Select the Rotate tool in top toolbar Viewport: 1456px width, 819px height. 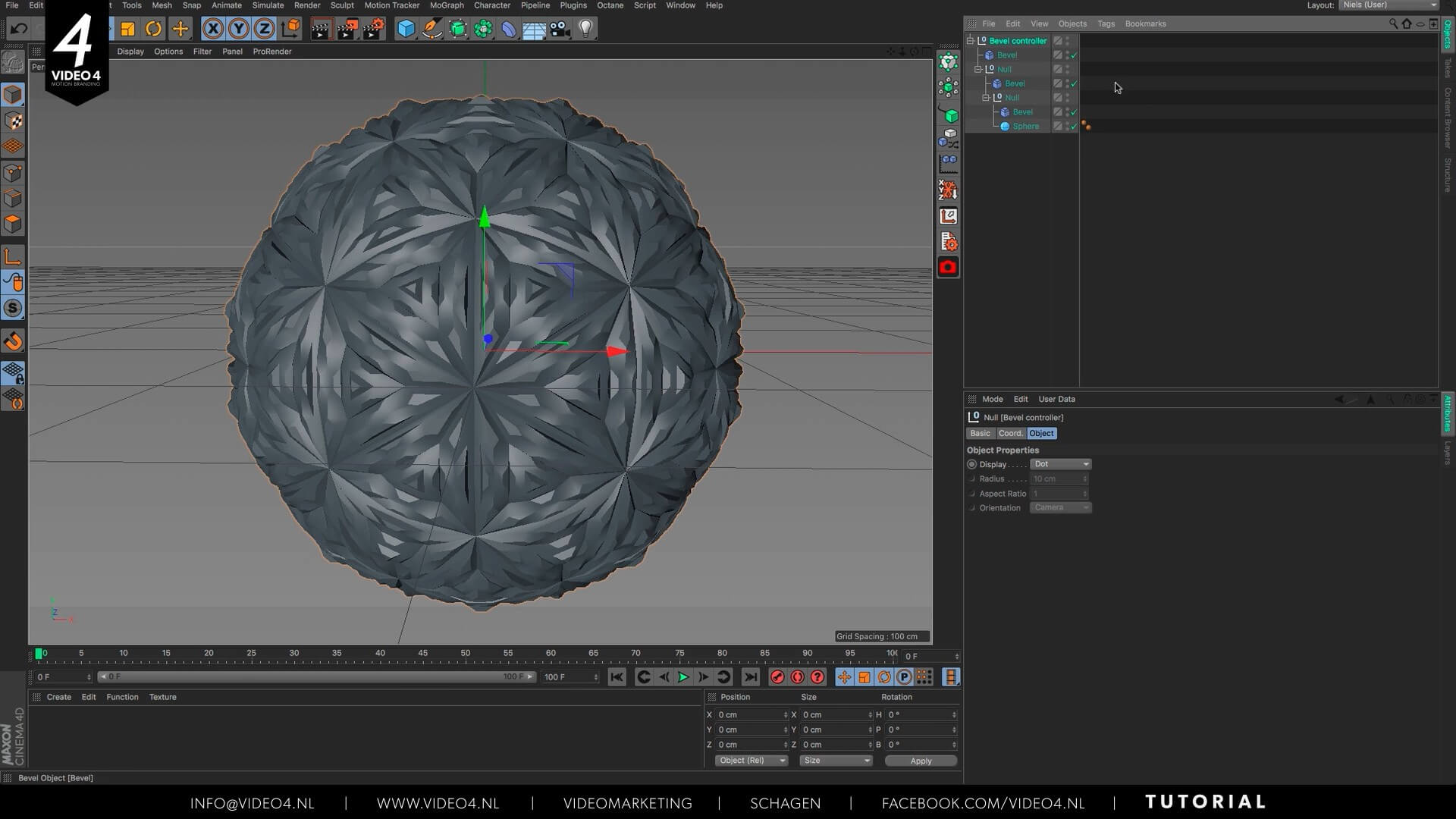[x=153, y=29]
